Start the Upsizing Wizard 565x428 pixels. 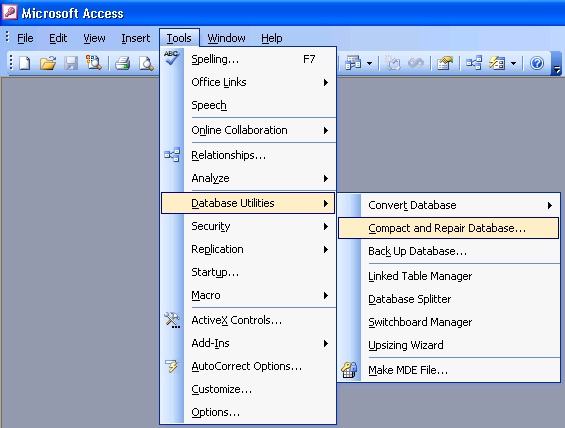[449, 345]
